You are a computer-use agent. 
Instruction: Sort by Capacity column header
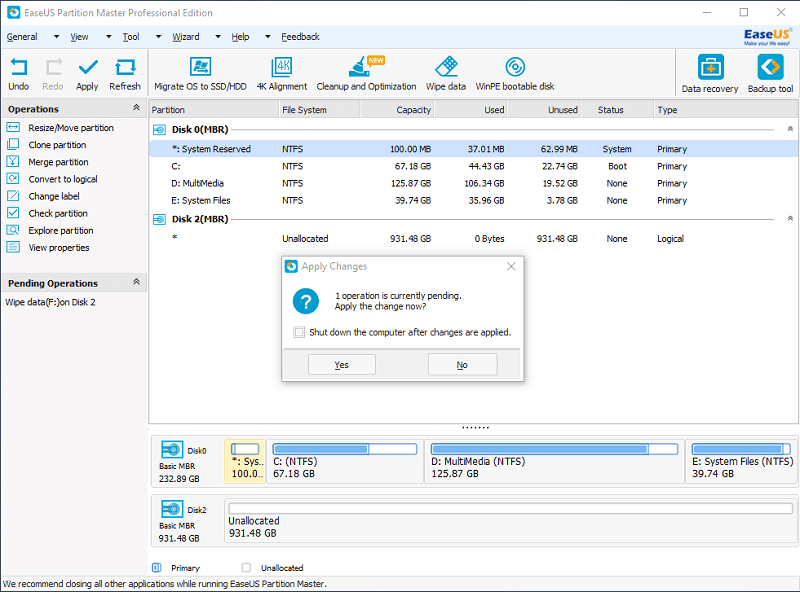(398, 110)
